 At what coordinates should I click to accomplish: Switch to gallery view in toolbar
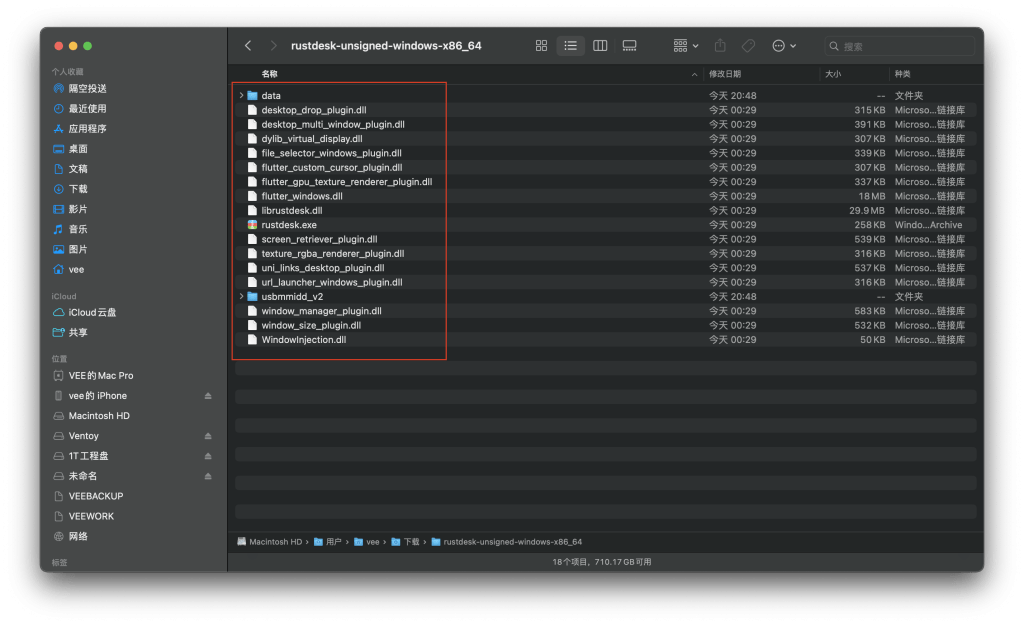[x=629, y=46]
